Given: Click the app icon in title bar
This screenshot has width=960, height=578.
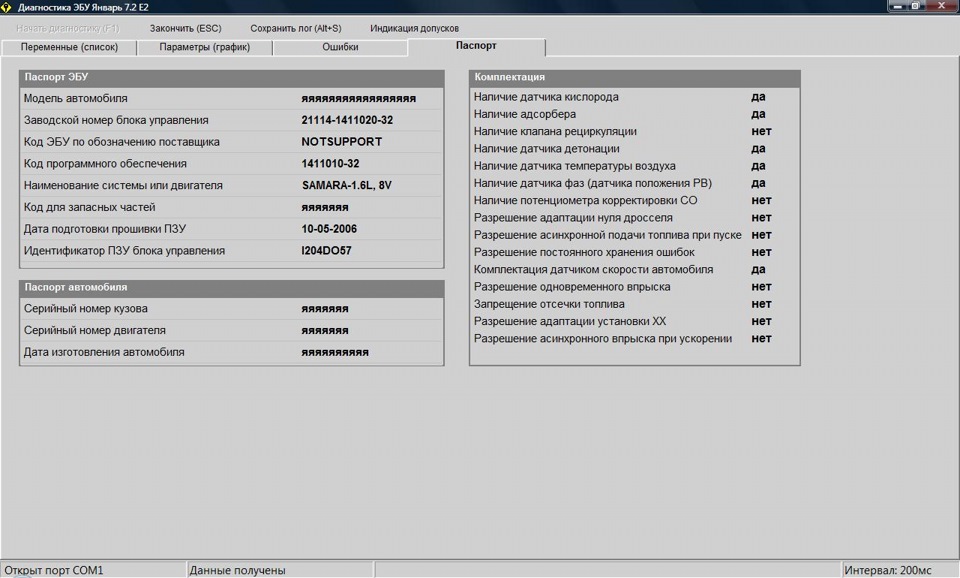Looking at the screenshot, I should (6, 7).
